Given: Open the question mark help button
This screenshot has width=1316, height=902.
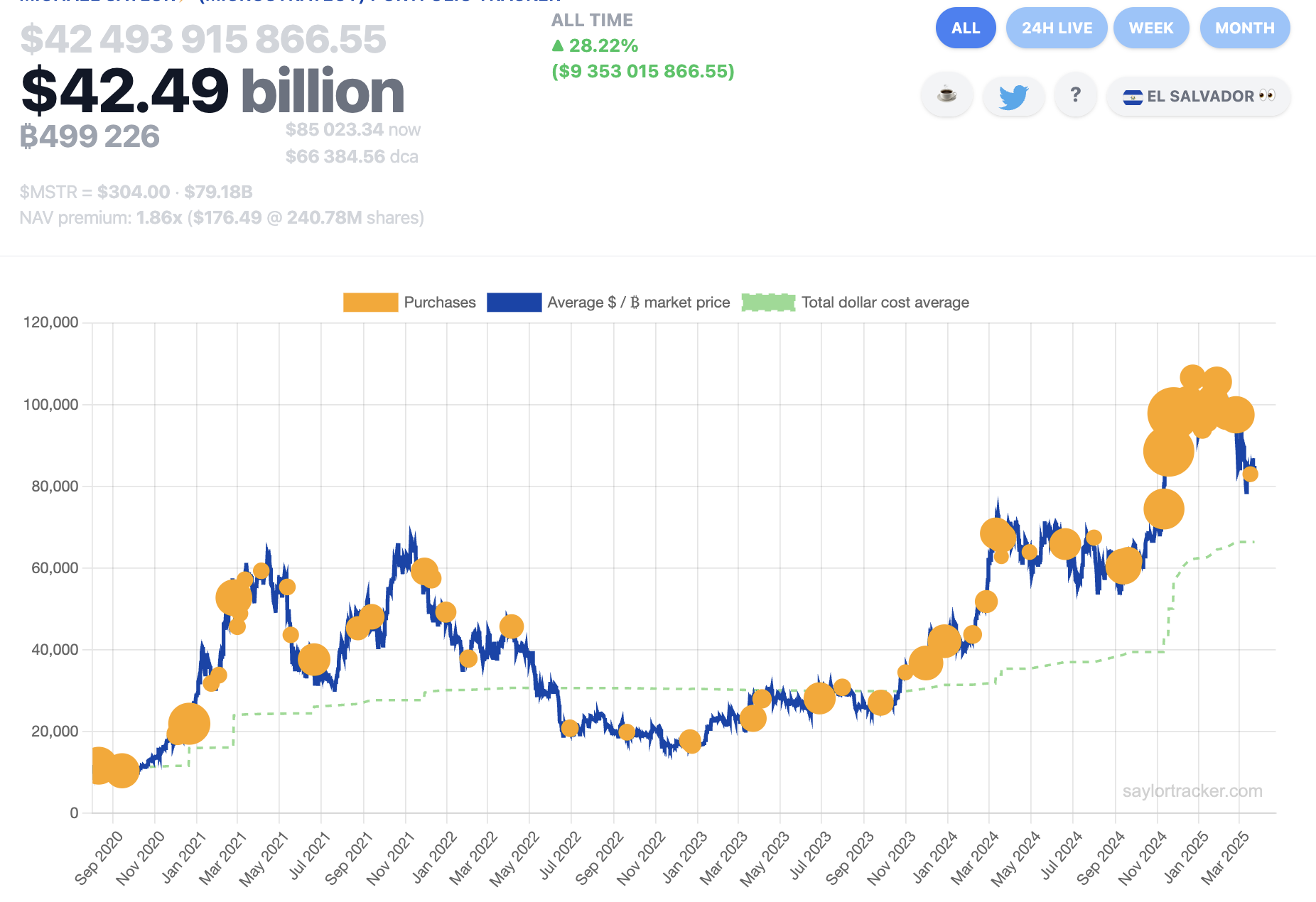Looking at the screenshot, I should (x=1076, y=95).
